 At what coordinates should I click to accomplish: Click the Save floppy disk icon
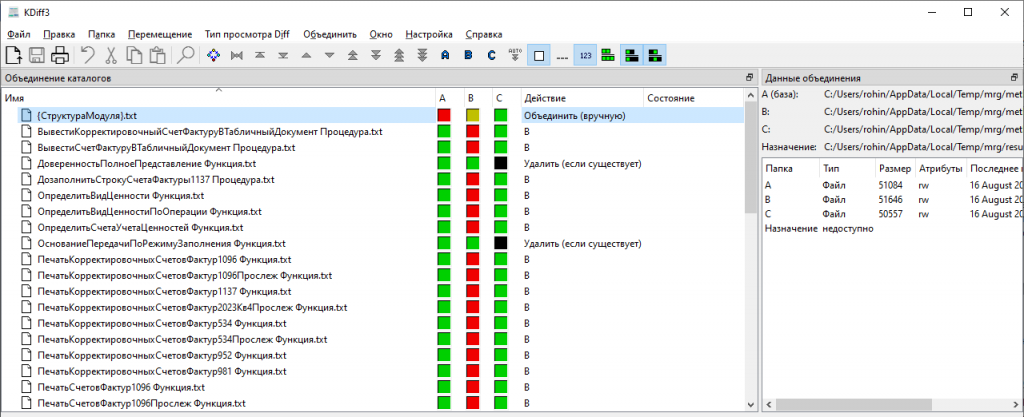tap(37, 55)
